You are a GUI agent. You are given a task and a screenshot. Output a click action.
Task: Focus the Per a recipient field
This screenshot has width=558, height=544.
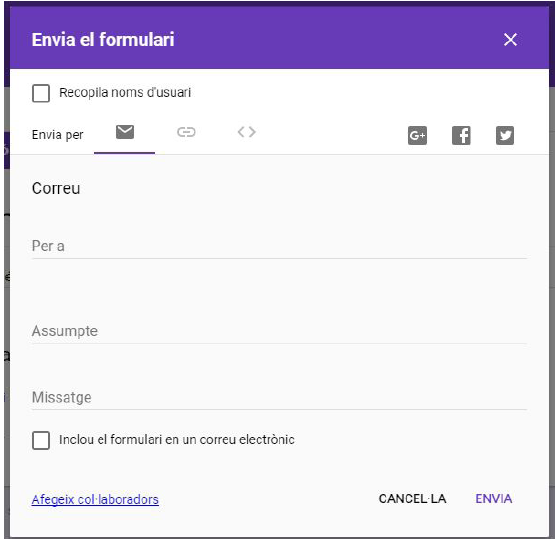(279, 246)
